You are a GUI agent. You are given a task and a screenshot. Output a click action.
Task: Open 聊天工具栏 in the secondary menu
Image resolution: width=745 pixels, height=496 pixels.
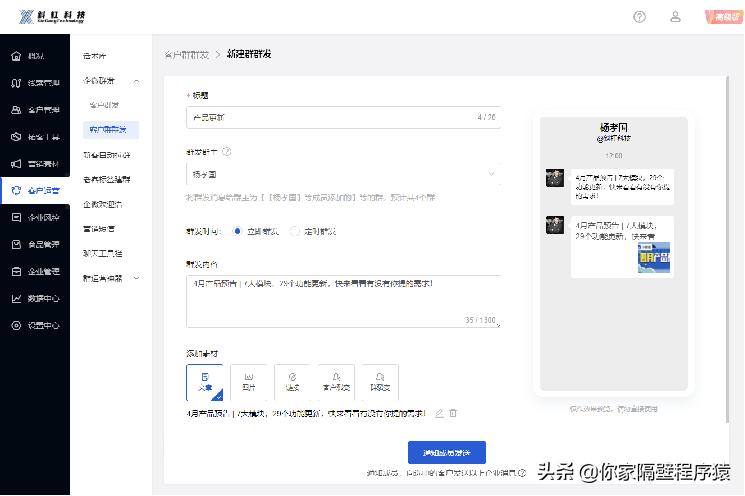(103, 253)
